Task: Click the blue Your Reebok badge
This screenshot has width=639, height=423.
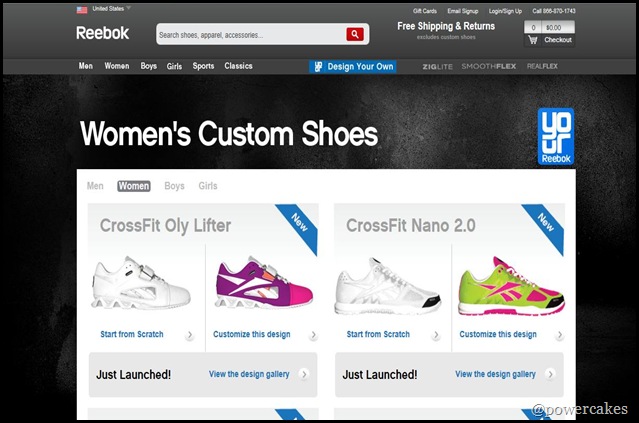Action: 556,137
